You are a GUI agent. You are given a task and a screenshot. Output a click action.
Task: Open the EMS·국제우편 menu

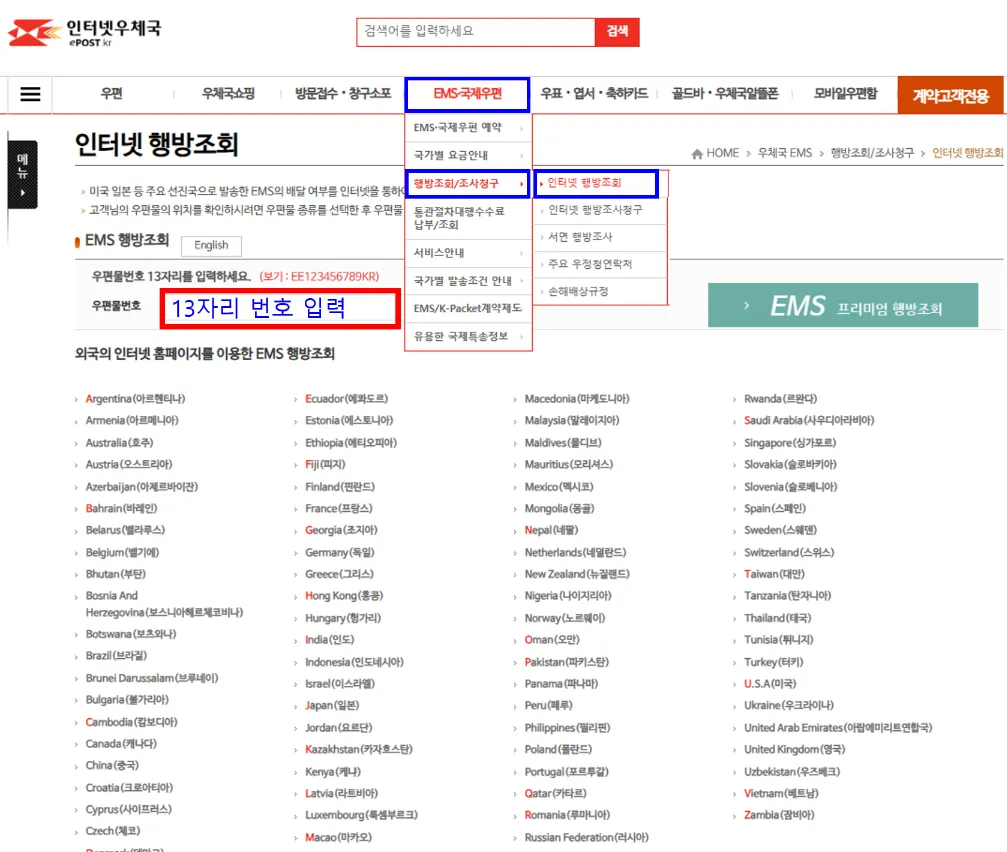tap(467, 94)
